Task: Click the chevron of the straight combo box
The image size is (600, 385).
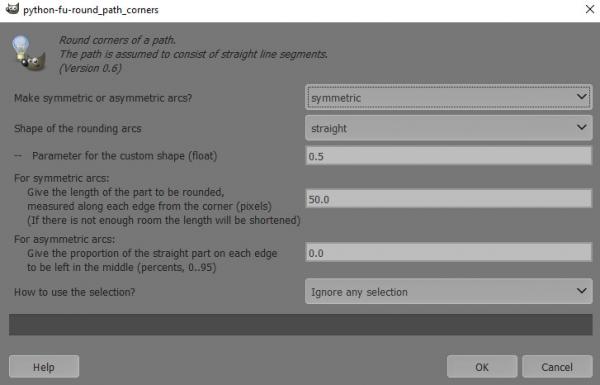Action: pos(581,127)
